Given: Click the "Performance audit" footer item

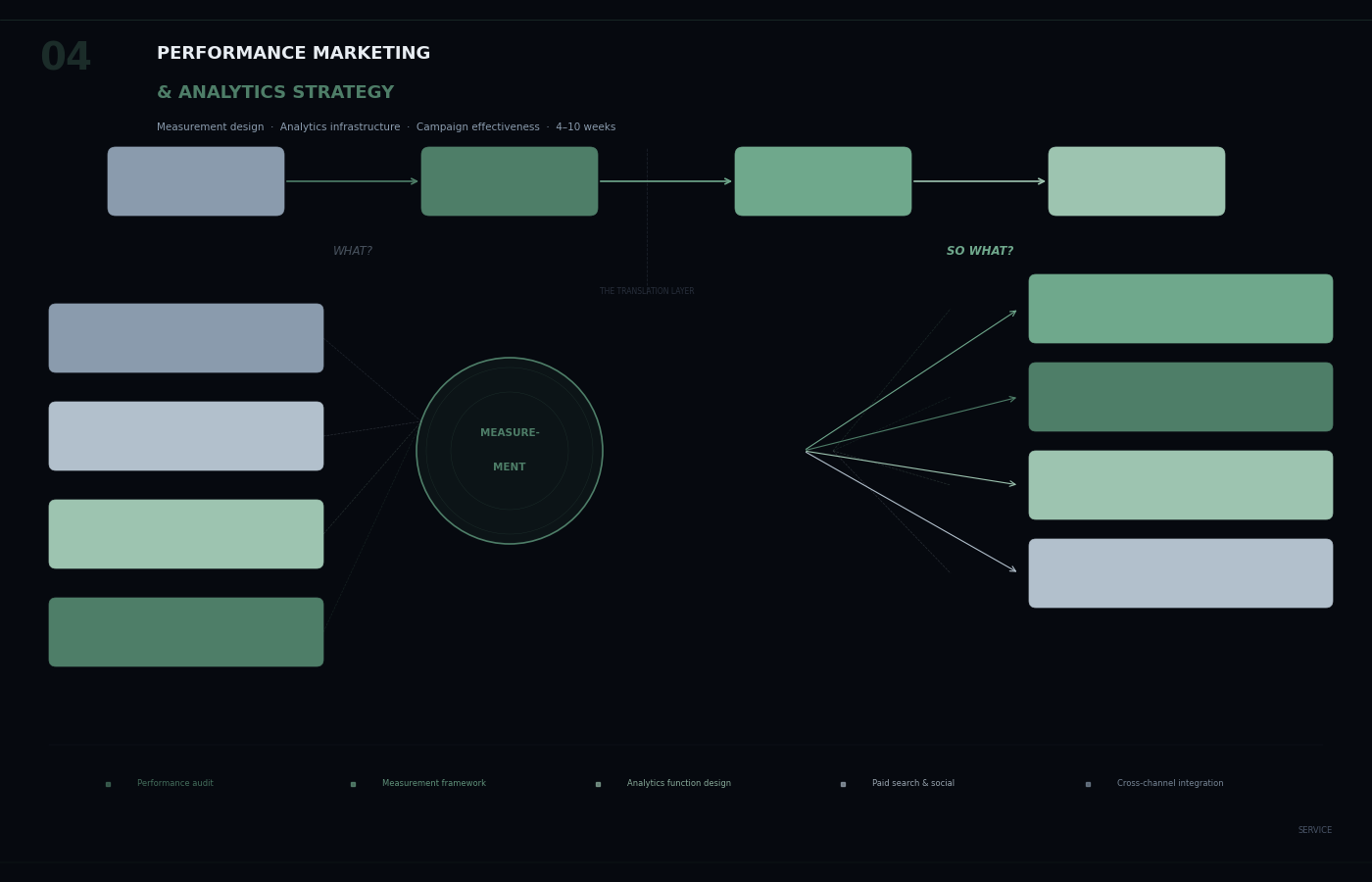Looking at the screenshot, I should 175,784.
